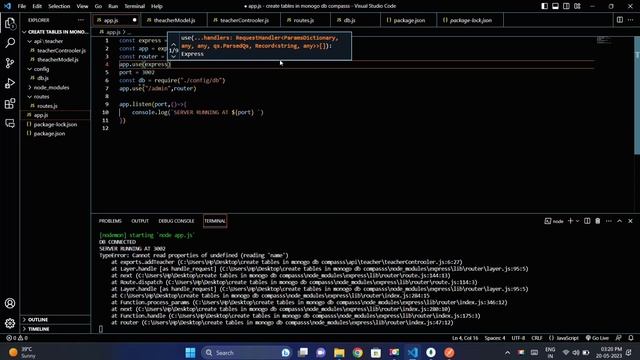Collapse the CREATE TABLES IN MONO project root
Image resolution: width=640 pixels, height=360 pixels.
(x=56, y=32)
